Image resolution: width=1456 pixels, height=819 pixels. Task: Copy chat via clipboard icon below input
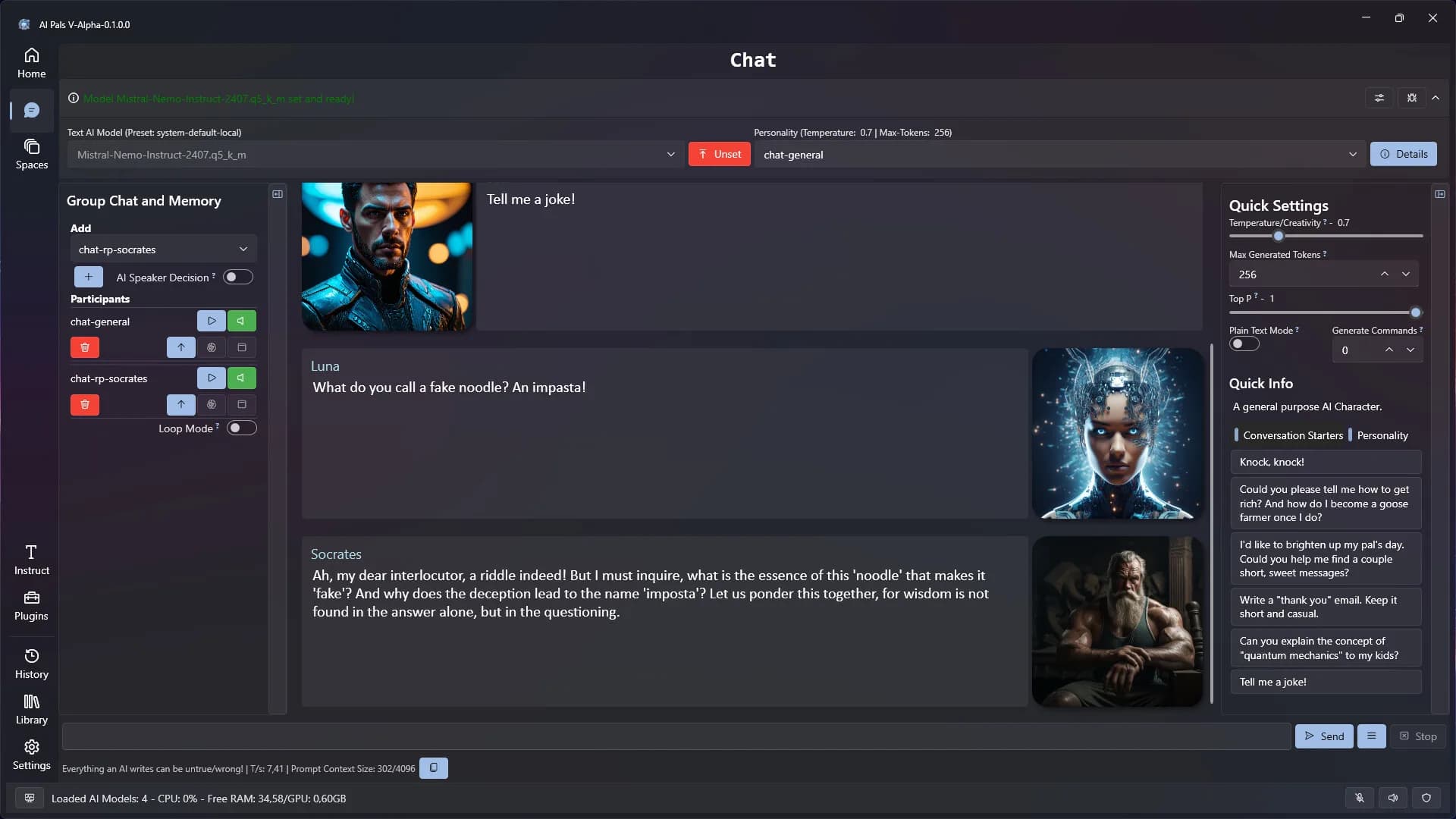(x=434, y=768)
